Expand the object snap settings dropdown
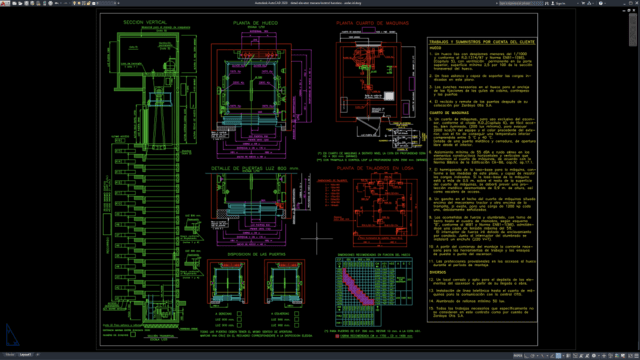Screen dimensions: 640x360 point(563,356)
